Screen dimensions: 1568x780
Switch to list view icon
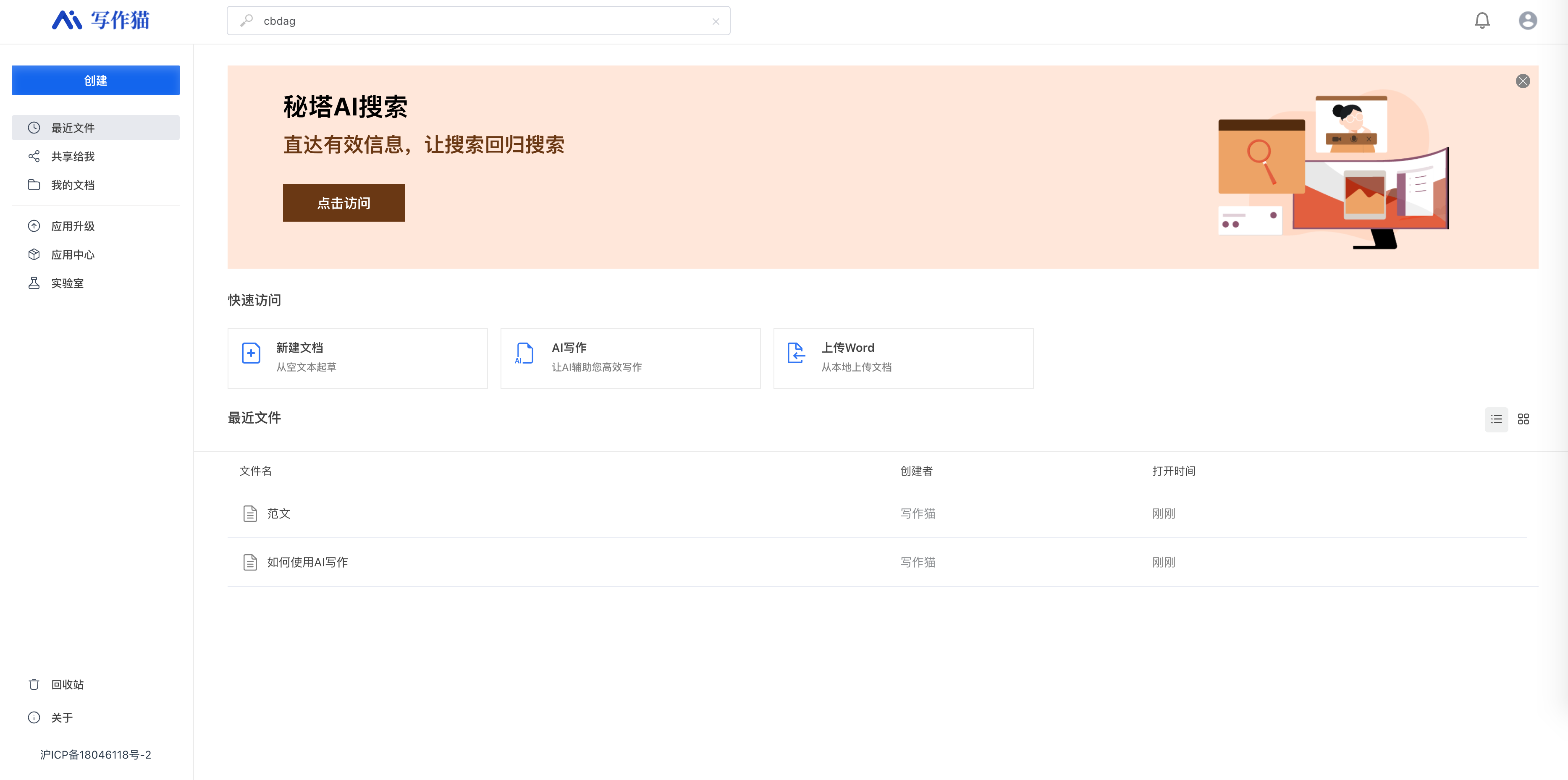1496,419
